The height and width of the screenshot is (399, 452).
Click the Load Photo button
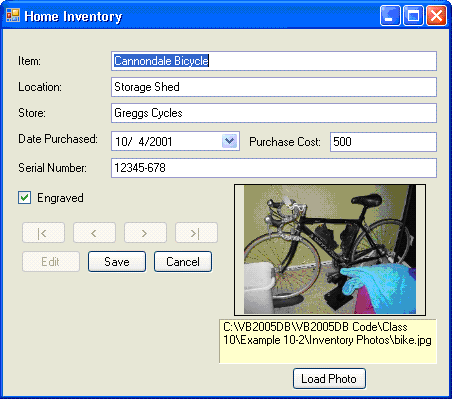coord(329,379)
